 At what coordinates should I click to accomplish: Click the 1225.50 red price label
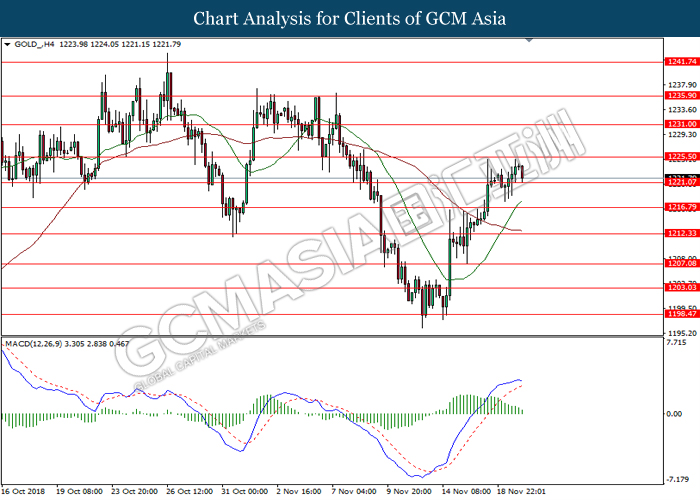[x=682, y=156]
